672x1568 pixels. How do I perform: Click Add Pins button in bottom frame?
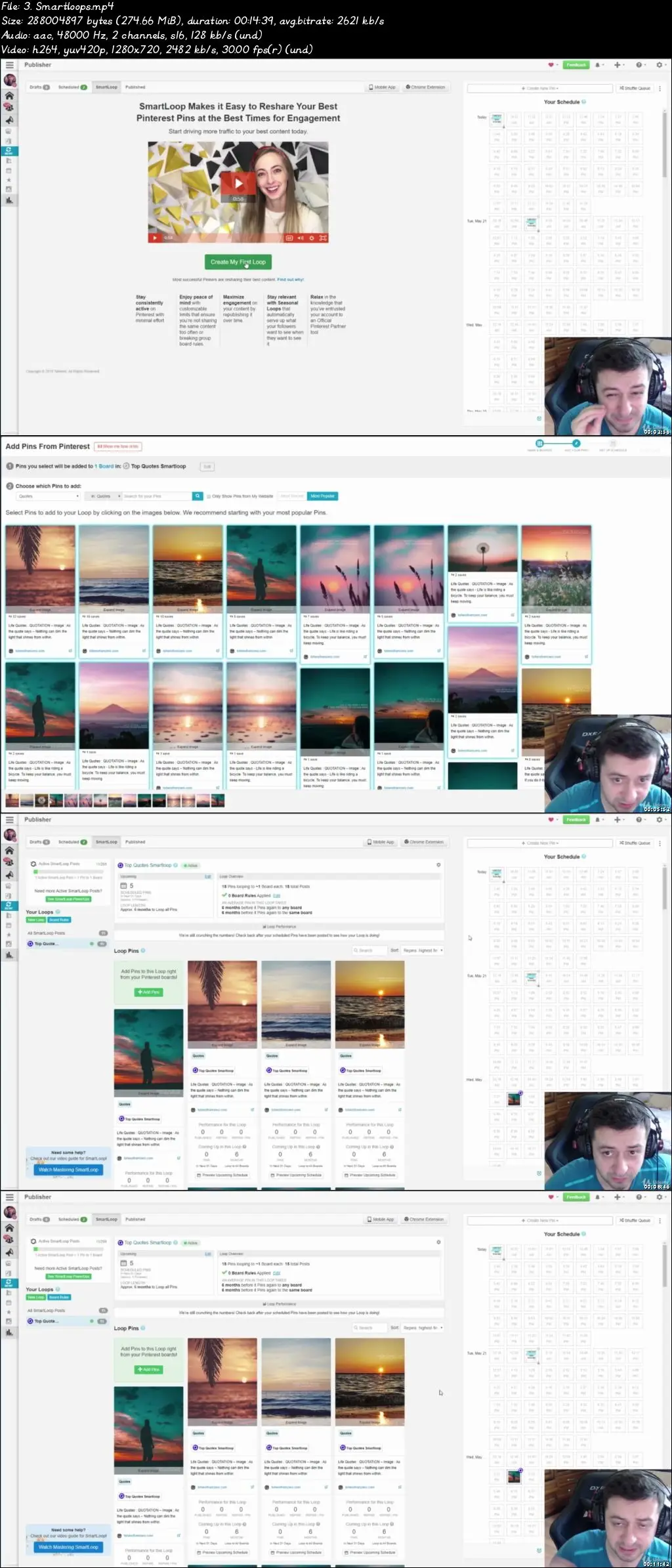click(x=149, y=1370)
